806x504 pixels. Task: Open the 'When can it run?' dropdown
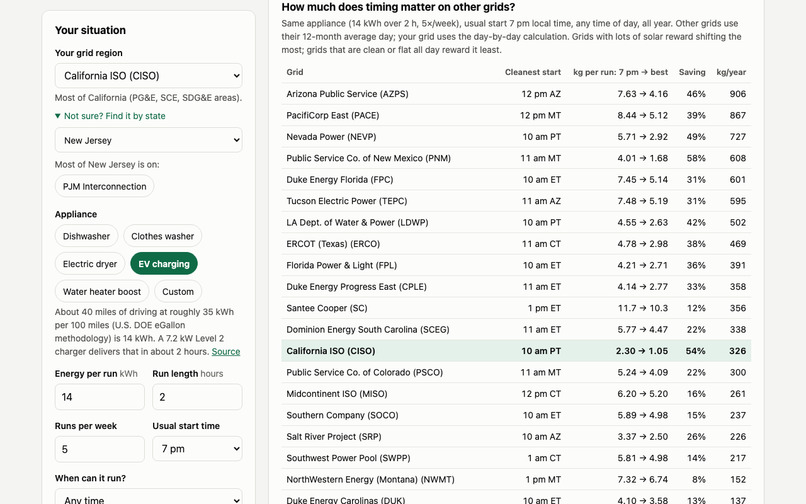(149, 498)
